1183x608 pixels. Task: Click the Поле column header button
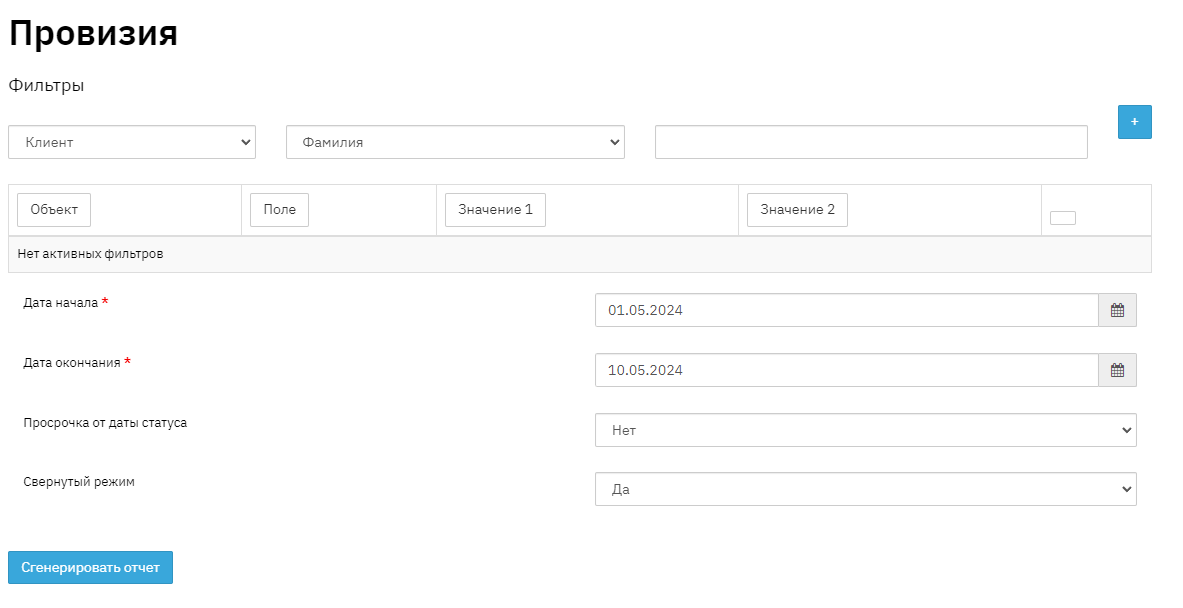click(279, 210)
